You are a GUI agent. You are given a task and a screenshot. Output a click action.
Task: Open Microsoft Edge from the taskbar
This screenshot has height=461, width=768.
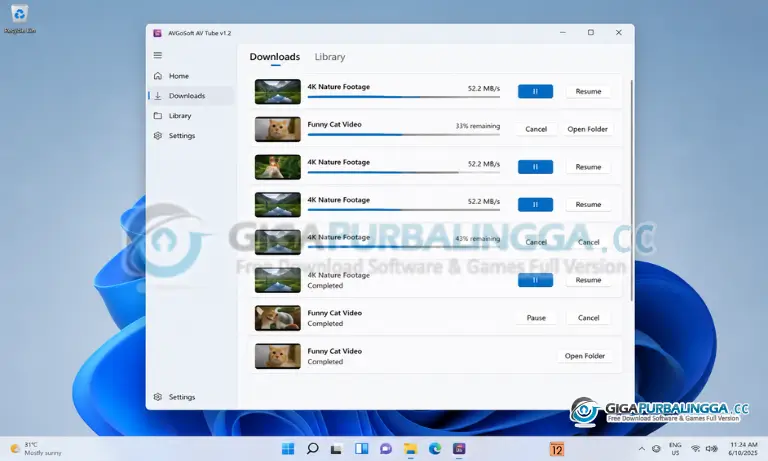click(435, 449)
